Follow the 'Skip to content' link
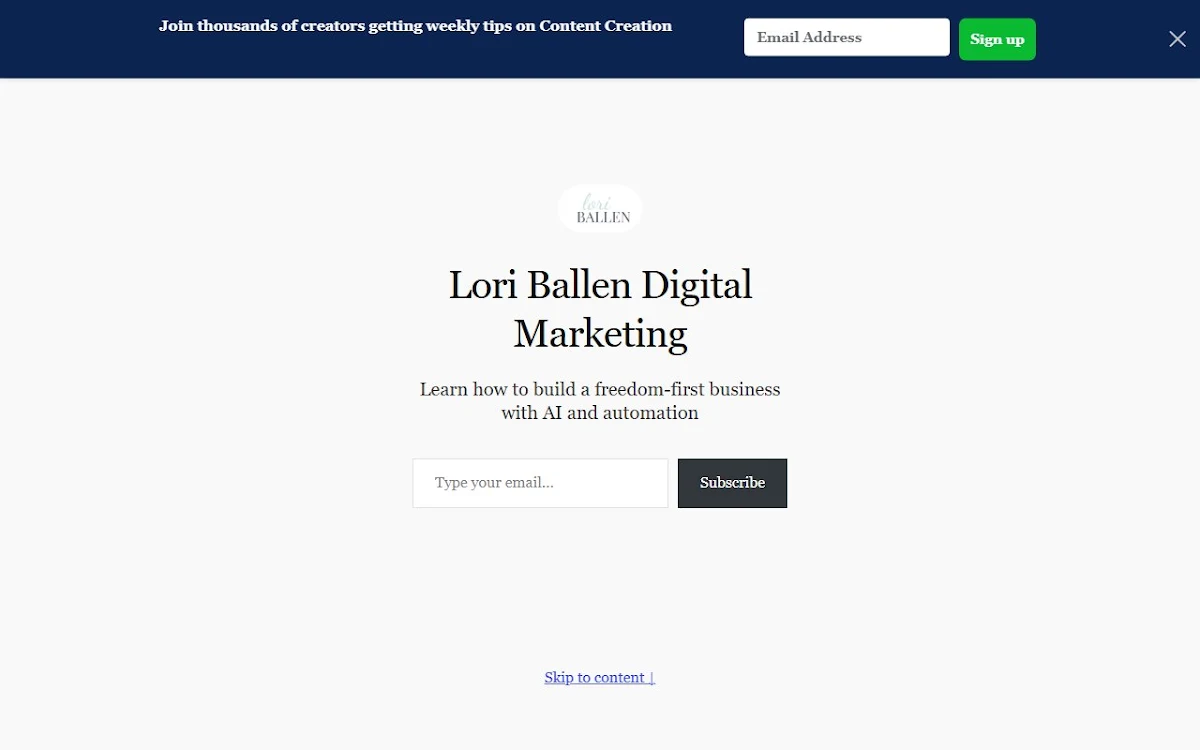This screenshot has width=1200, height=750. [599, 678]
